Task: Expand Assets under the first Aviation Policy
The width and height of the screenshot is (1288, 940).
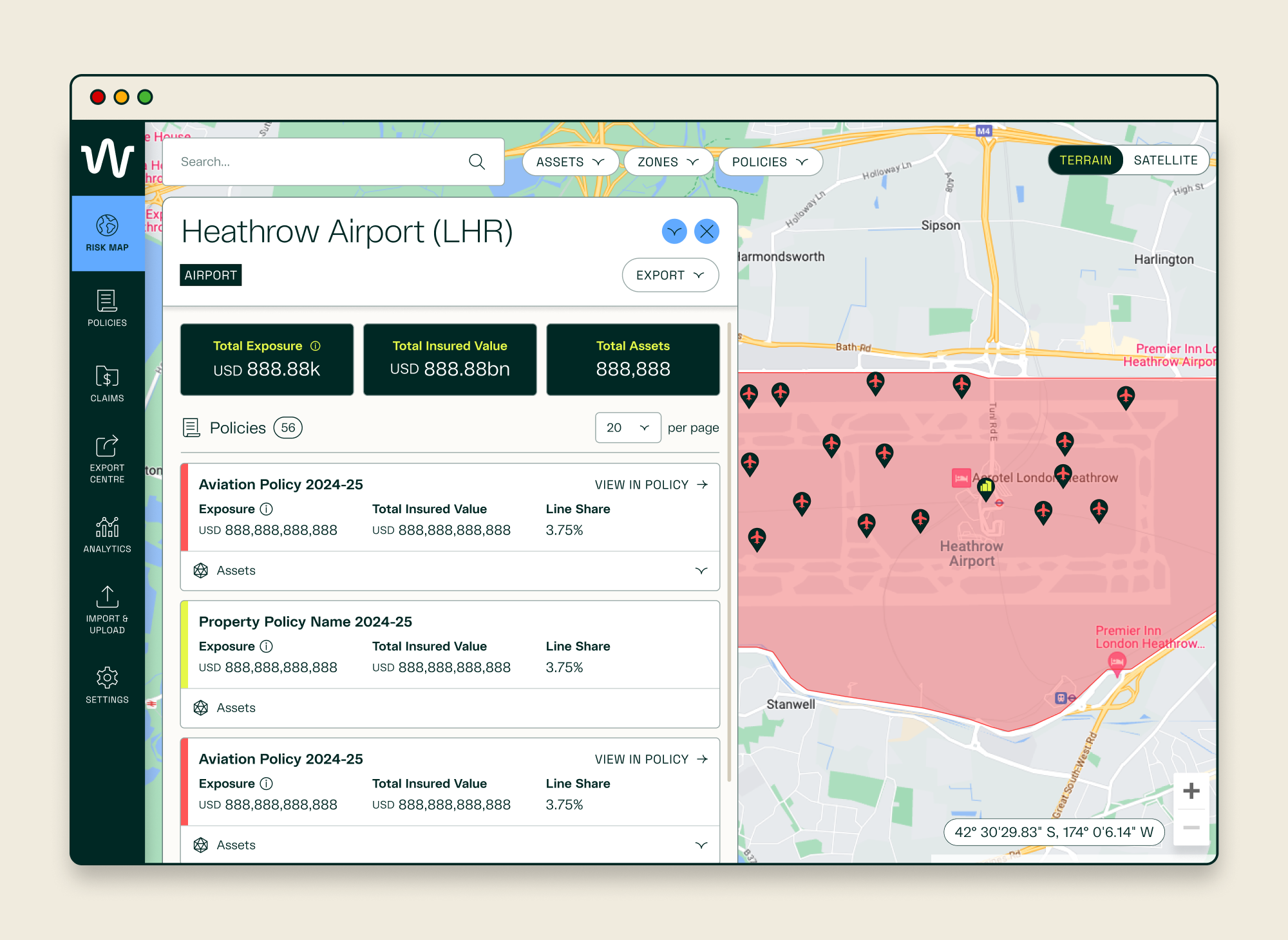Action: pyautogui.click(x=701, y=570)
